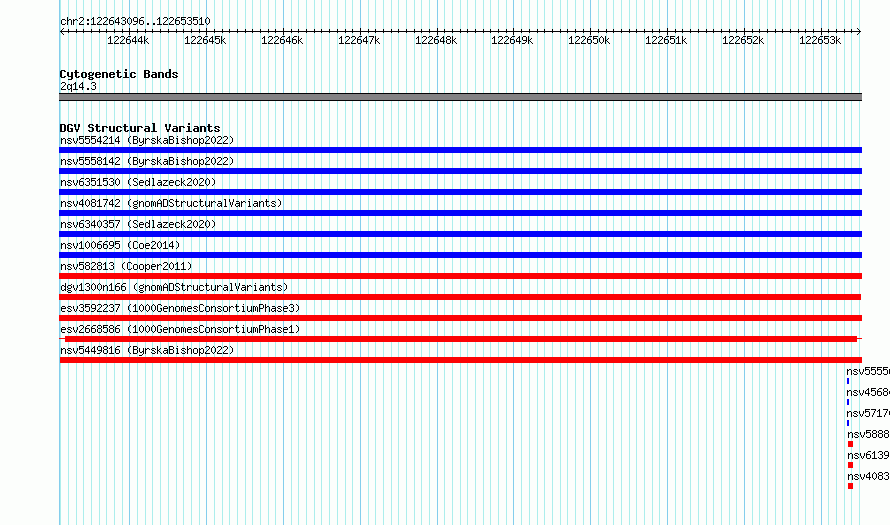Click the 122646k ruler tick label

[x=282, y=40]
